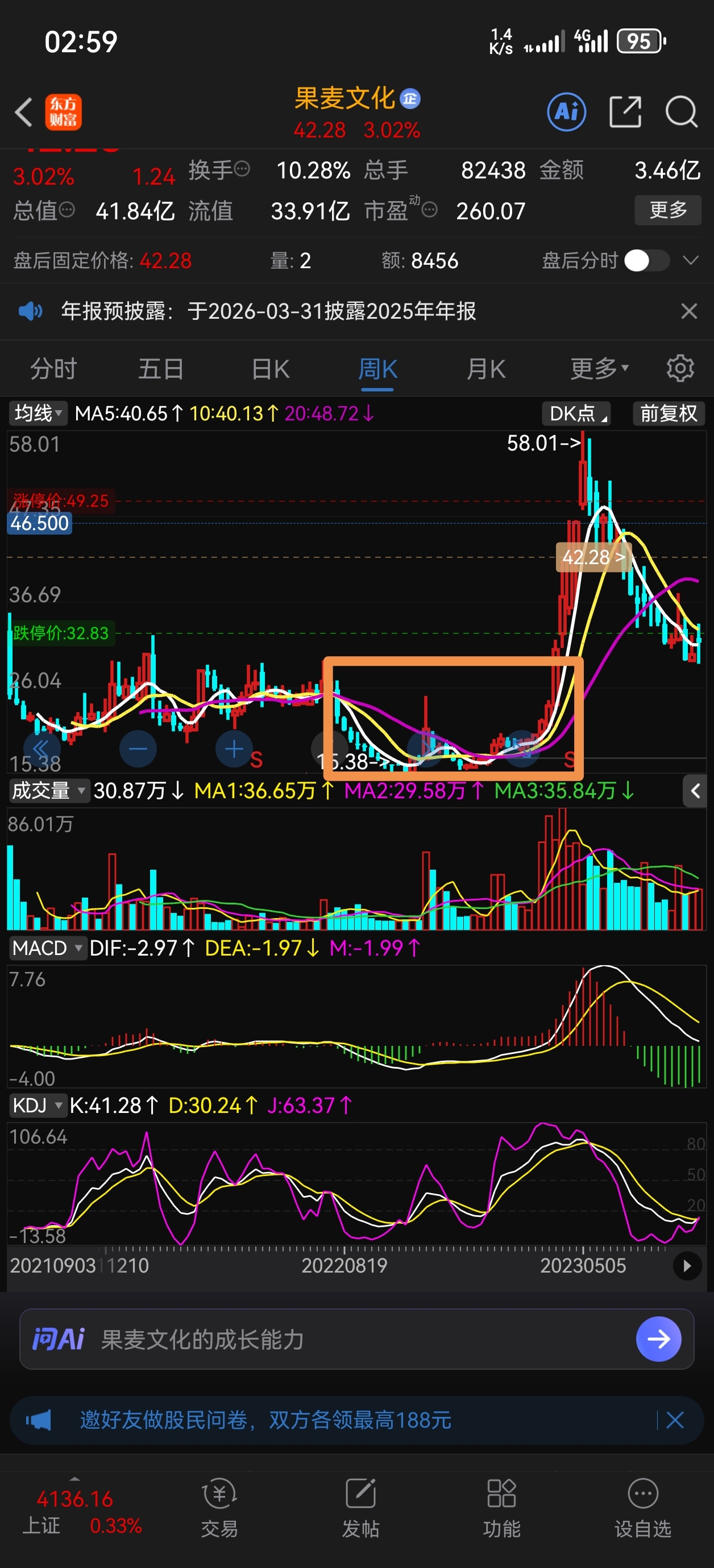Tap the 跌停价:32.83 line label
Viewport: 714px width, 1568px height.
coord(60,633)
